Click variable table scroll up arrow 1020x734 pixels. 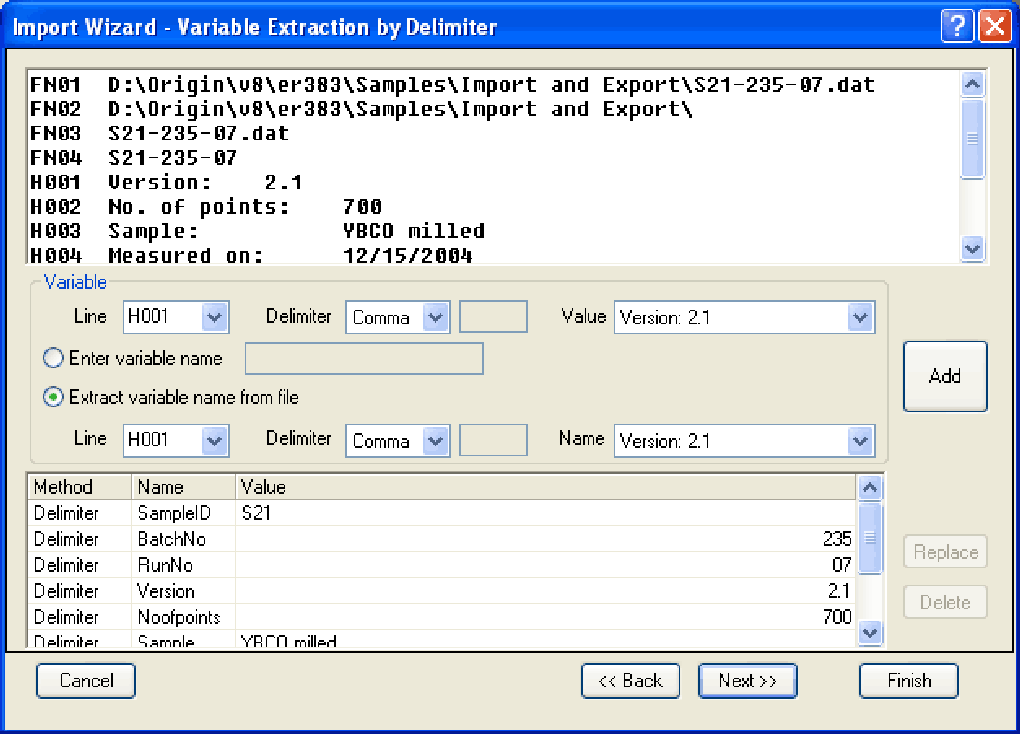click(870, 487)
